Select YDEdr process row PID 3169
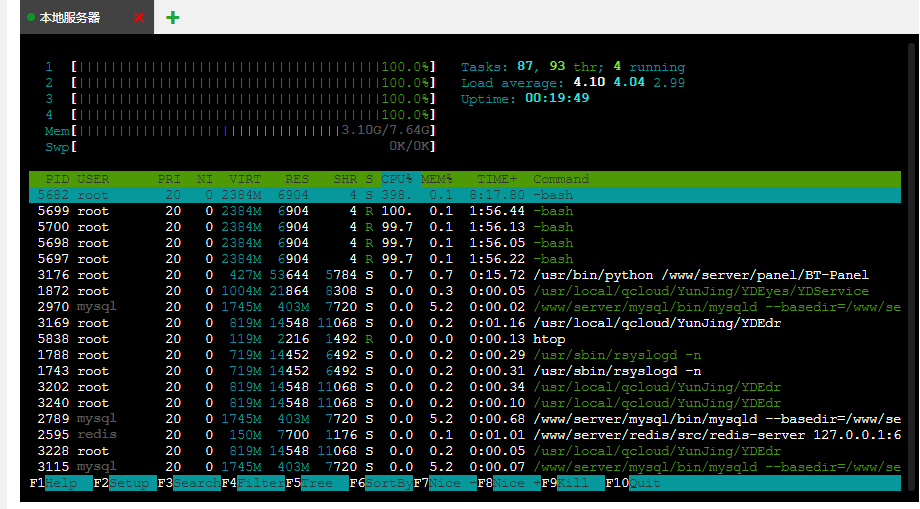920x509 pixels. (x=465, y=323)
